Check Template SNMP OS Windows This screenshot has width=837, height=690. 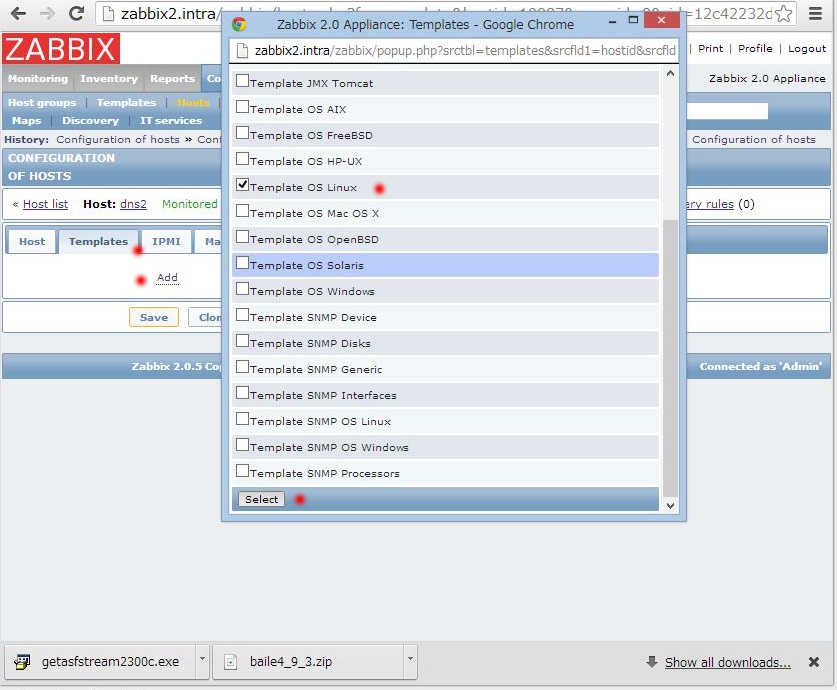click(242, 445)
